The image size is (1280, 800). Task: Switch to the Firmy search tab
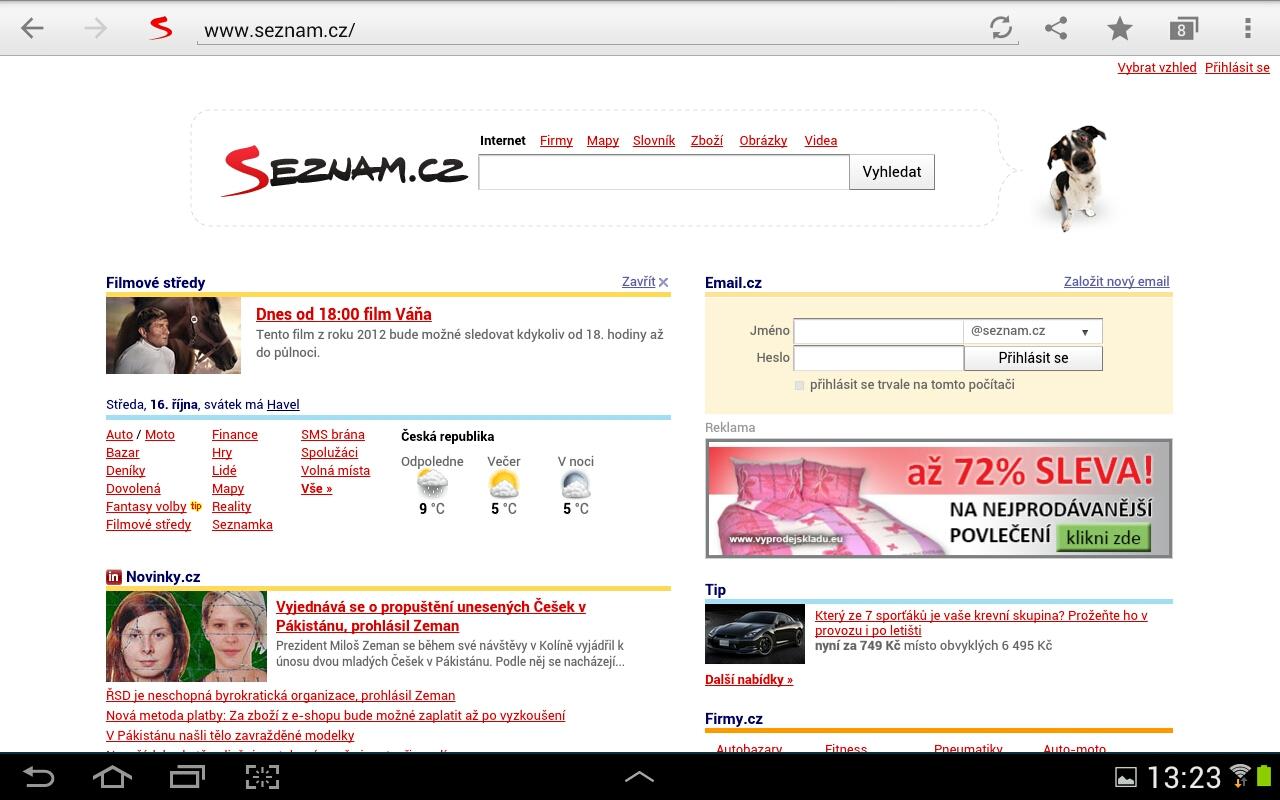(556, 141)
